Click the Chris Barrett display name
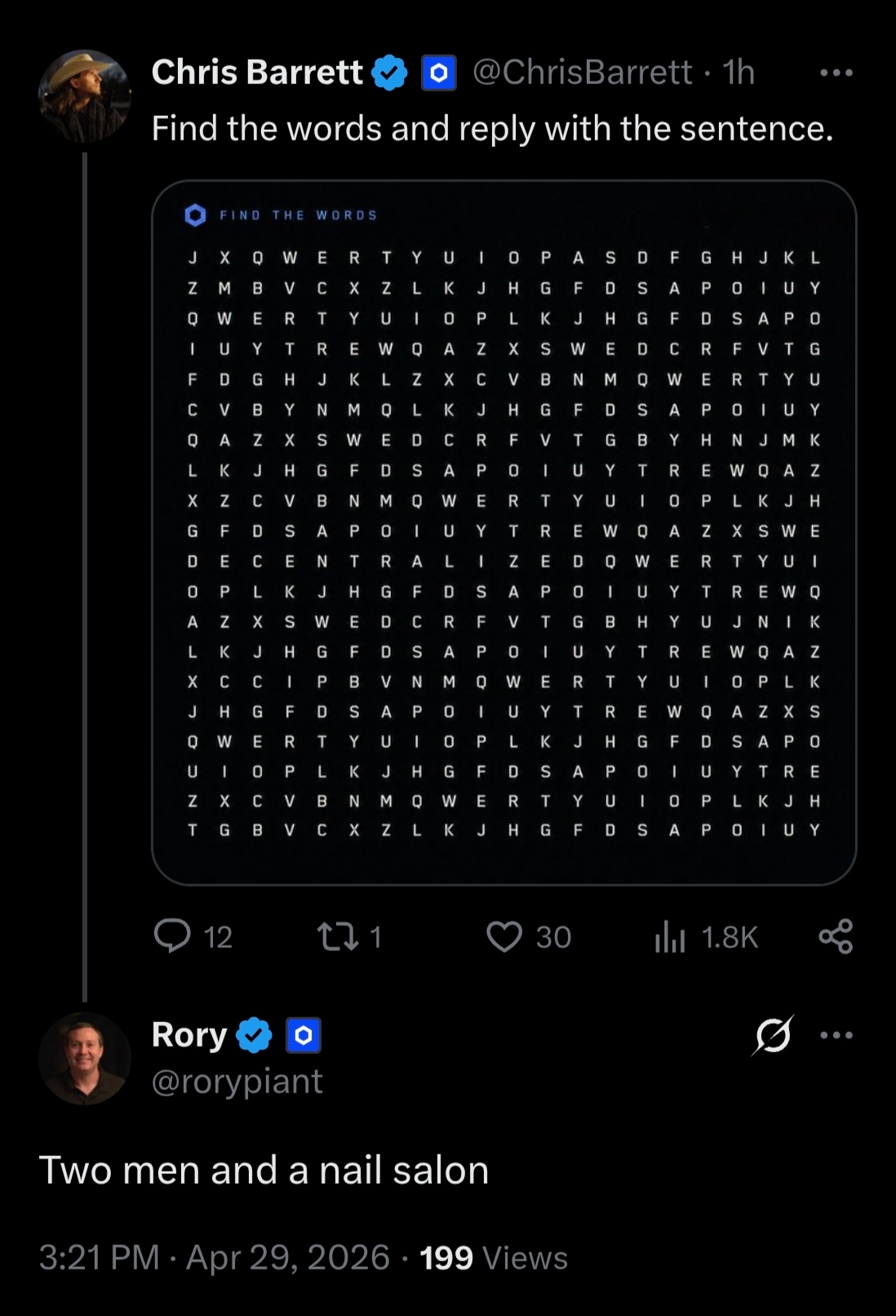The image size is (896, 1316). pos(257,73)
